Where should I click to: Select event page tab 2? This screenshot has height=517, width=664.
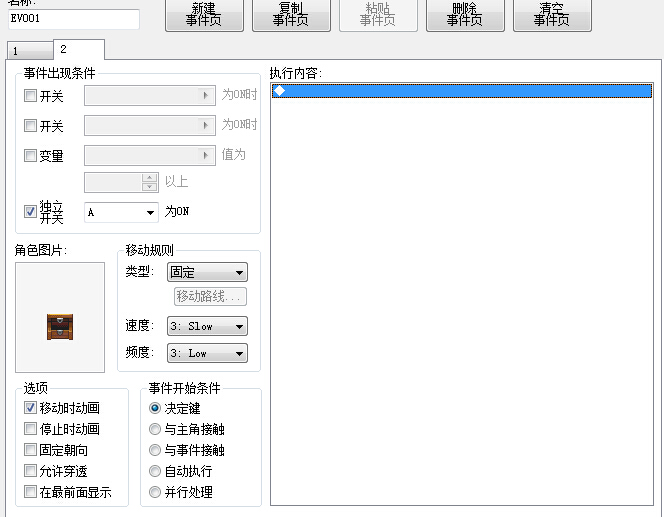pyautogui.click(x=79, y=50)
